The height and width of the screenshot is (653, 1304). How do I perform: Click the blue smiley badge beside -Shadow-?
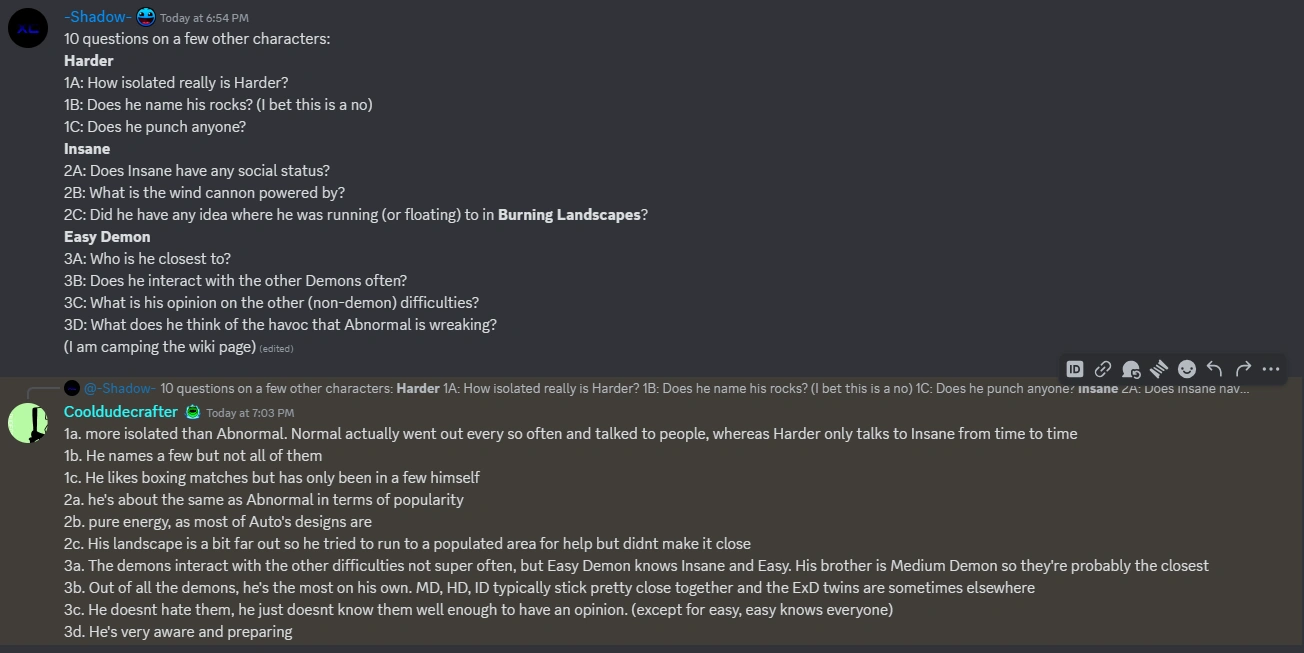(146, 16)
